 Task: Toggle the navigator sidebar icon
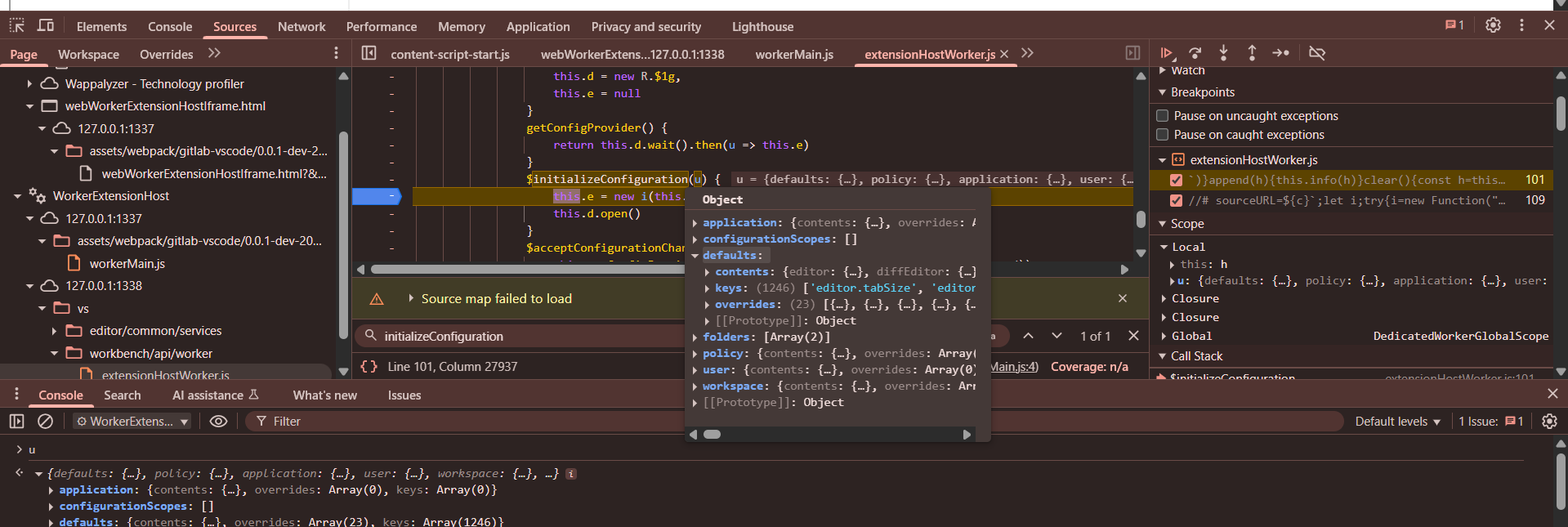pos(369,53)
